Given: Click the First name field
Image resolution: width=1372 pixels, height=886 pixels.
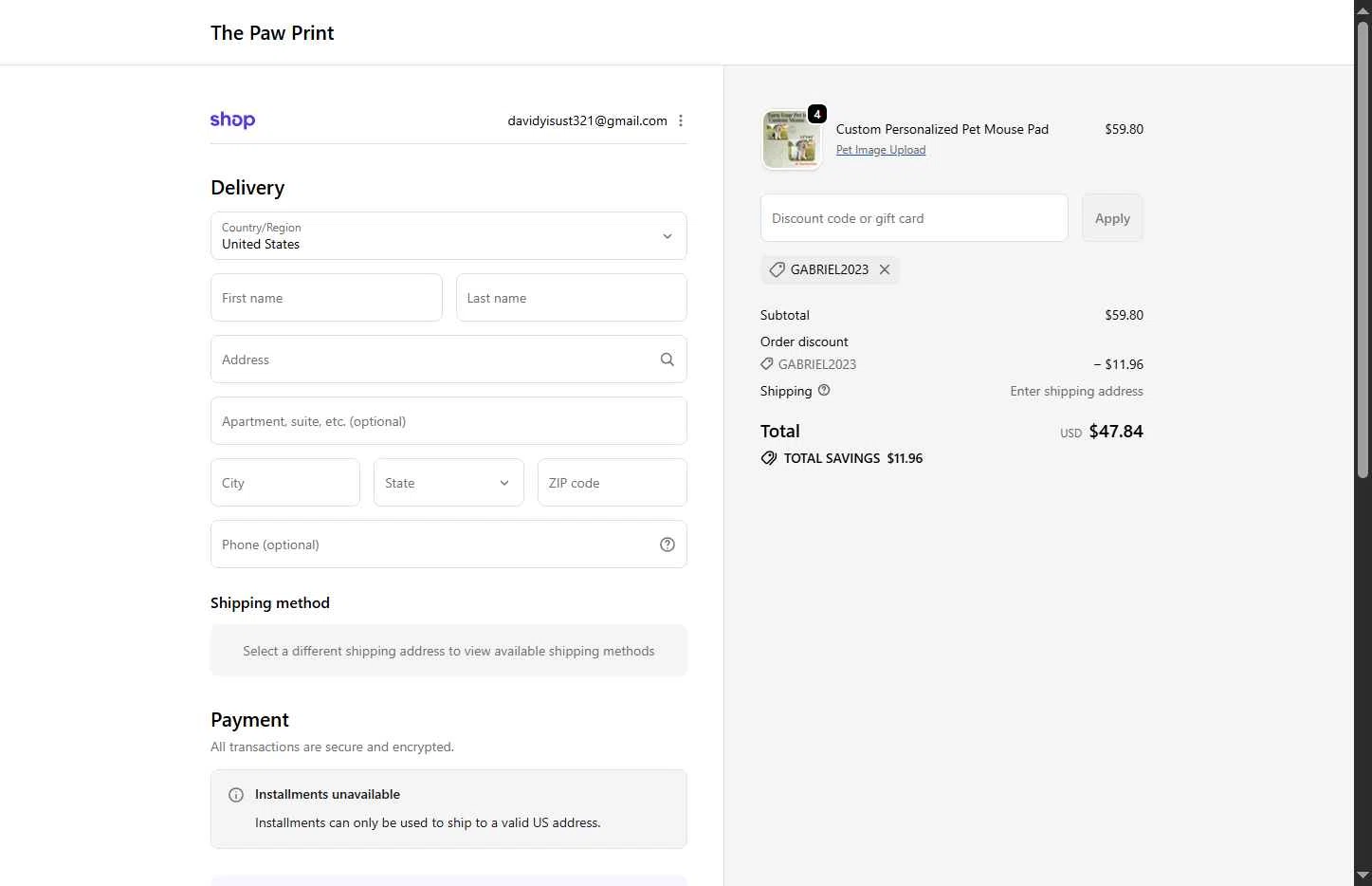Looking at the screenshot, I should click(326, 298).
